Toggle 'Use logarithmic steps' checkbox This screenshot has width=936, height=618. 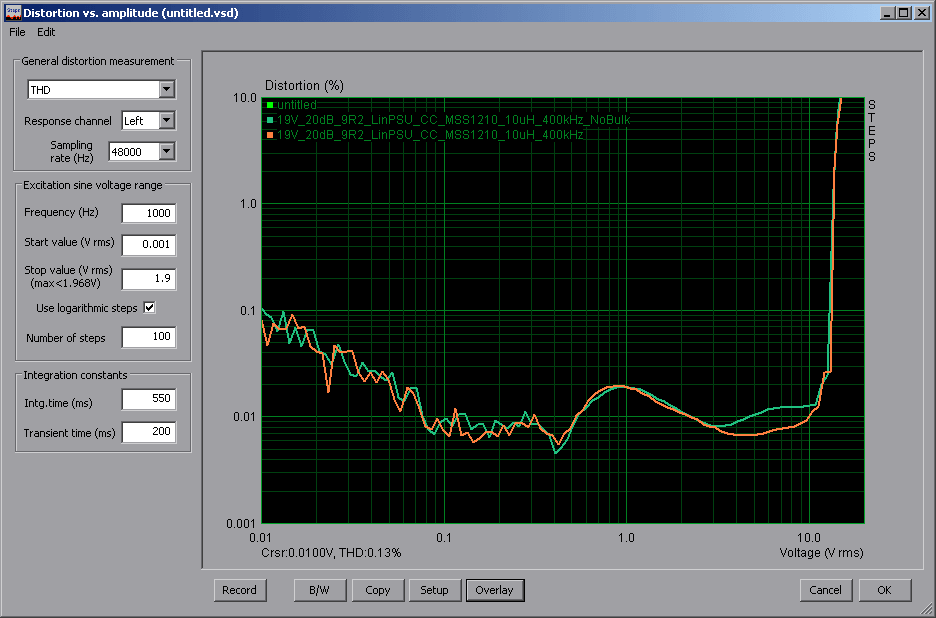point(150,308)
